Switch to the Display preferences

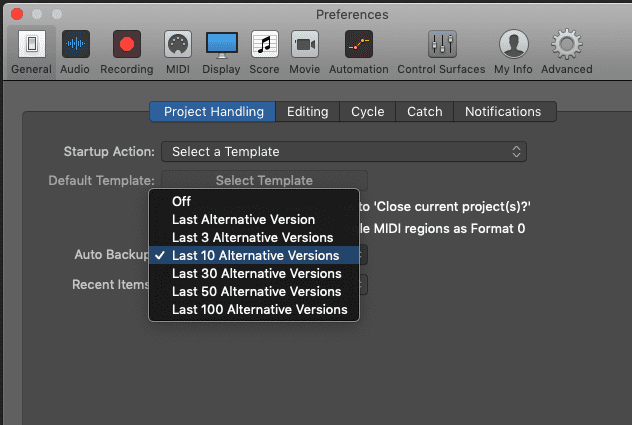pos(221,52)
